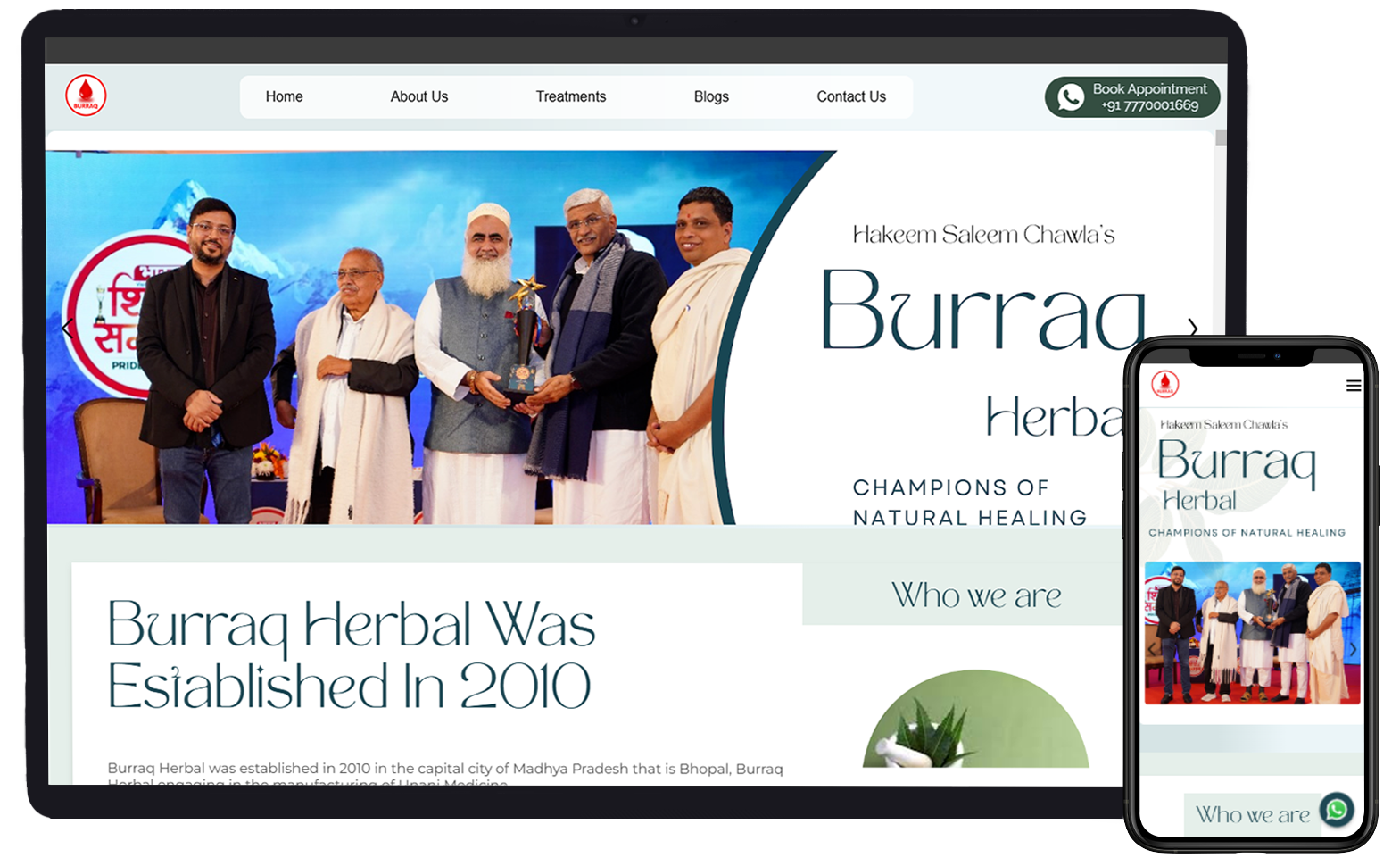
Task: Tap the next arrow on phone carousel
Action: [x=1352, y=649]
